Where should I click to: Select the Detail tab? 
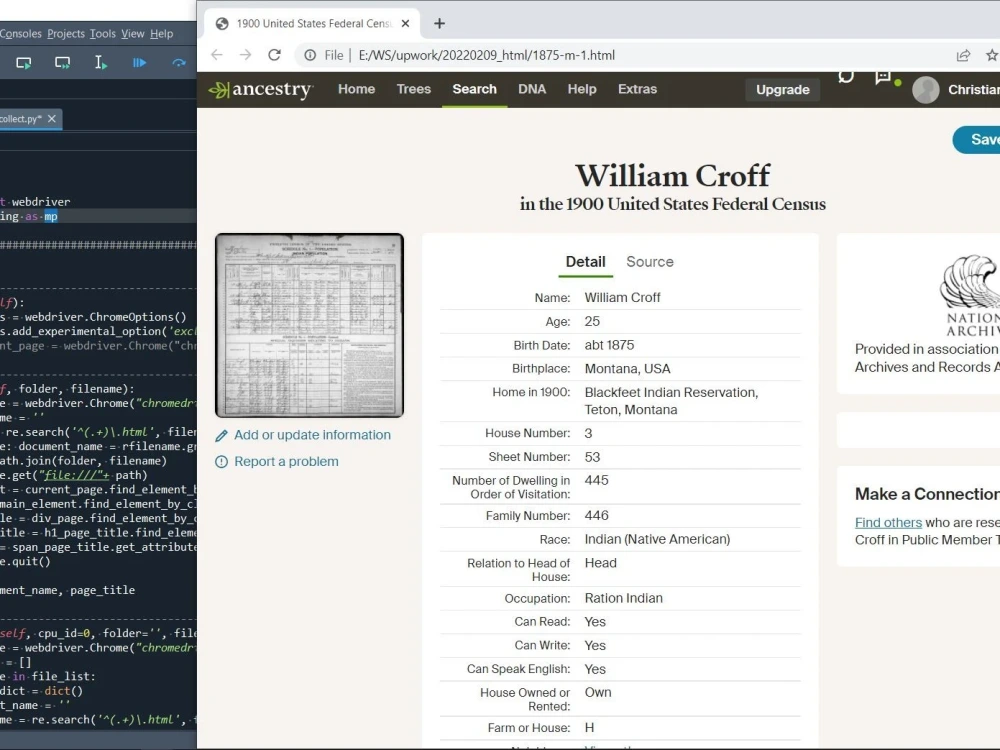[585, 261]
